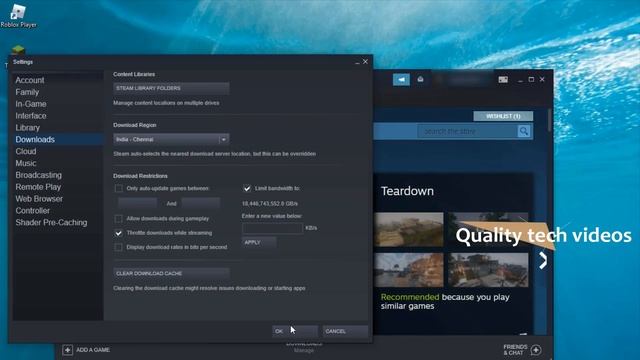Click the Steam announcements megaphone icon
The height and width of the screenshot is (360, 640).
pos(401,80)
